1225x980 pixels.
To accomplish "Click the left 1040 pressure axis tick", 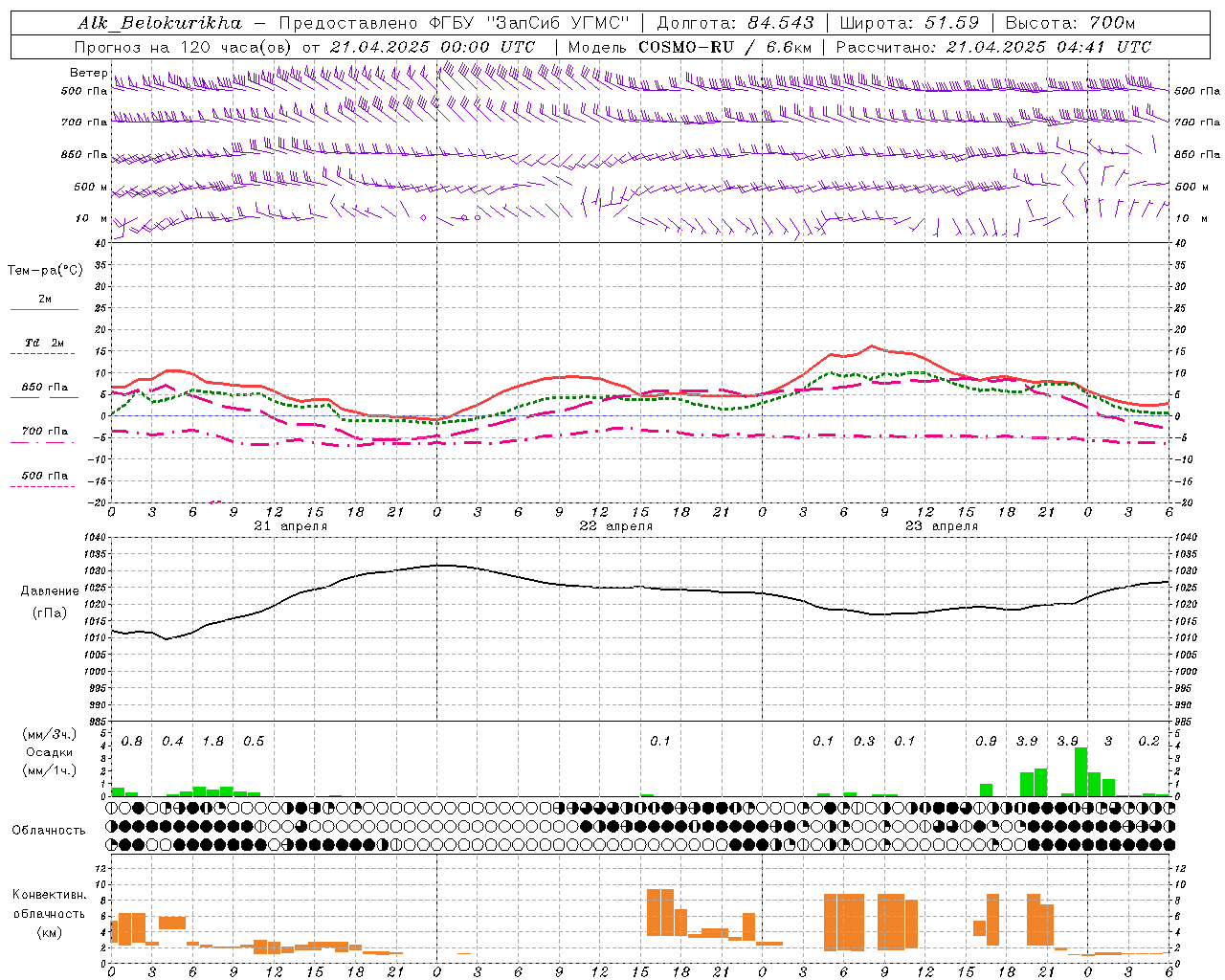I will 96,538.
